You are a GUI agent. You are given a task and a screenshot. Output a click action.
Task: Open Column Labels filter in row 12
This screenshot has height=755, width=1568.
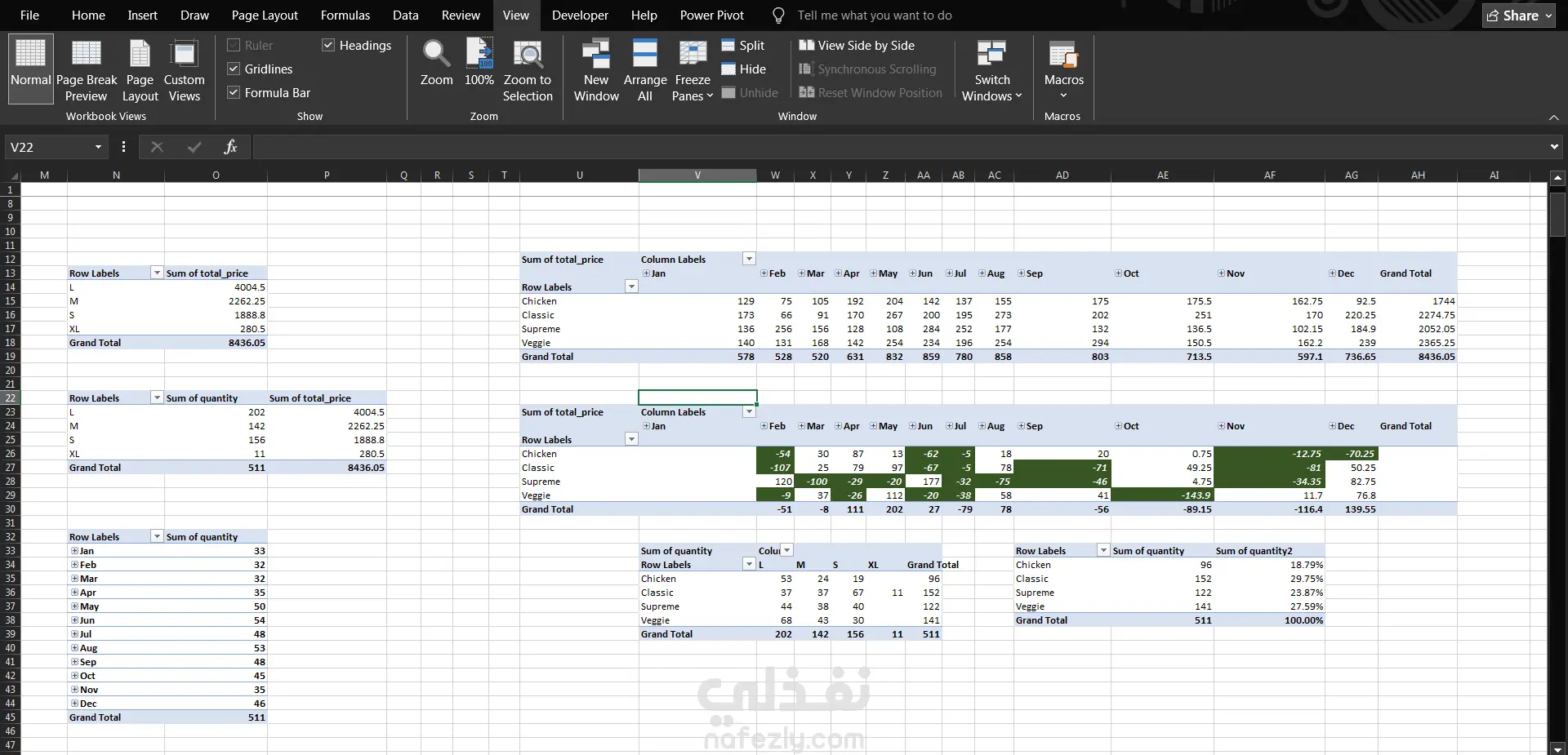pos(749,260)
